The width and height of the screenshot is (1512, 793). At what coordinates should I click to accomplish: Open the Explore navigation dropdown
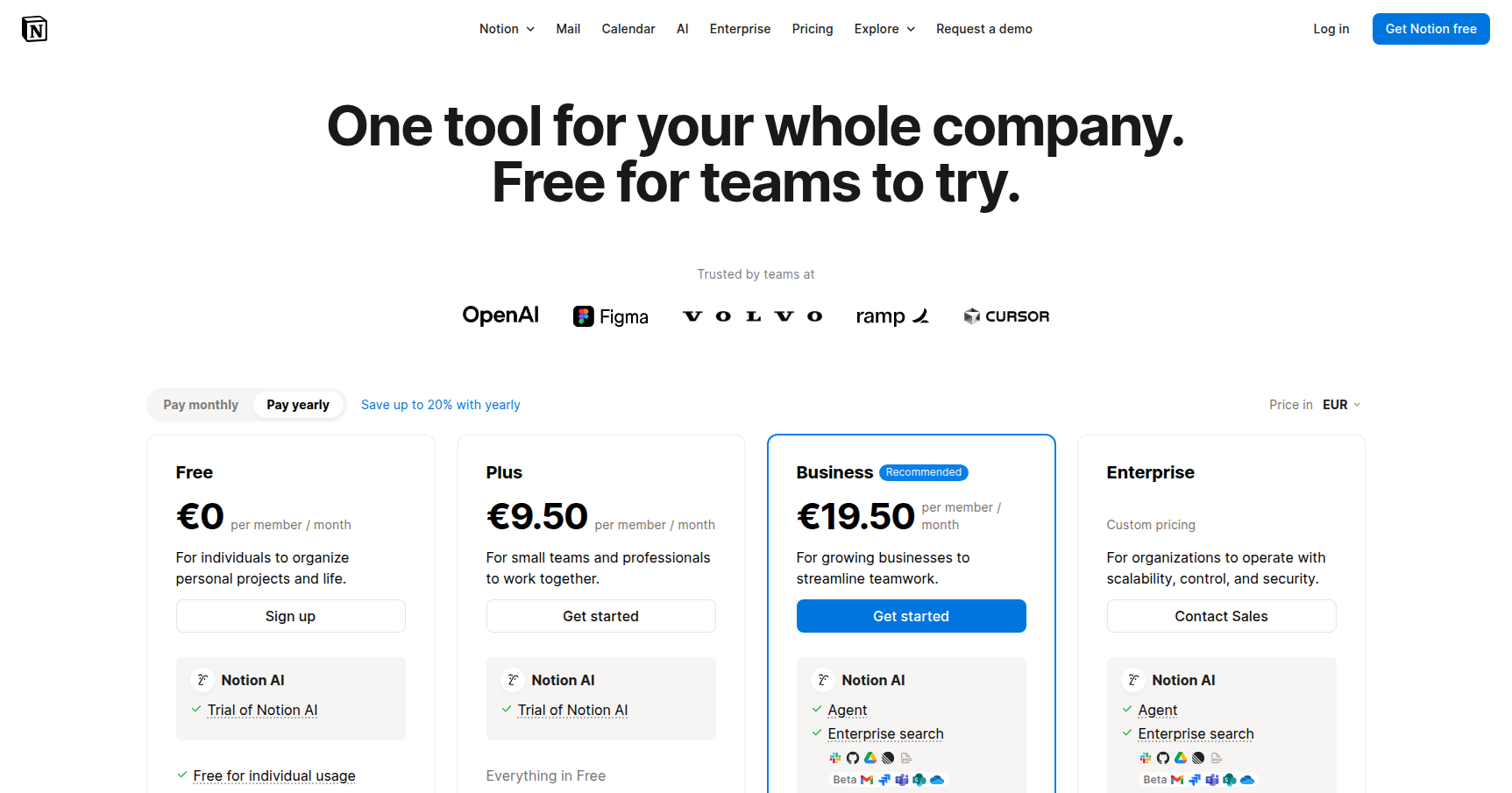click(x=884, y=29)
